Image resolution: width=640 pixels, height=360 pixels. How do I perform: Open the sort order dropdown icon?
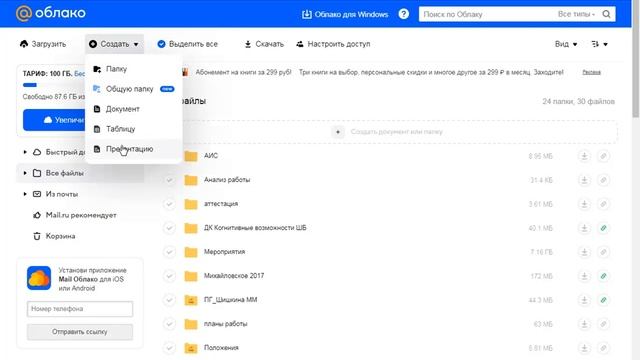pyautogui.click(x=599, y=44)
